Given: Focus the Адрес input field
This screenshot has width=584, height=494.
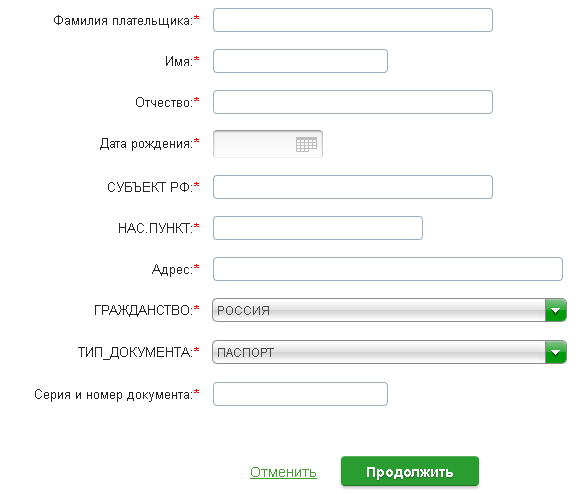Looking at the screenshot, I should click(388, 269).
